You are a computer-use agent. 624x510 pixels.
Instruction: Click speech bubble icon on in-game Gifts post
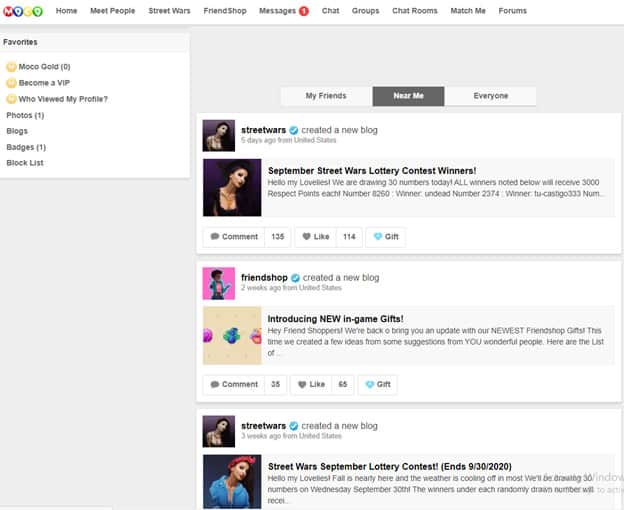(x=214, y=384)
